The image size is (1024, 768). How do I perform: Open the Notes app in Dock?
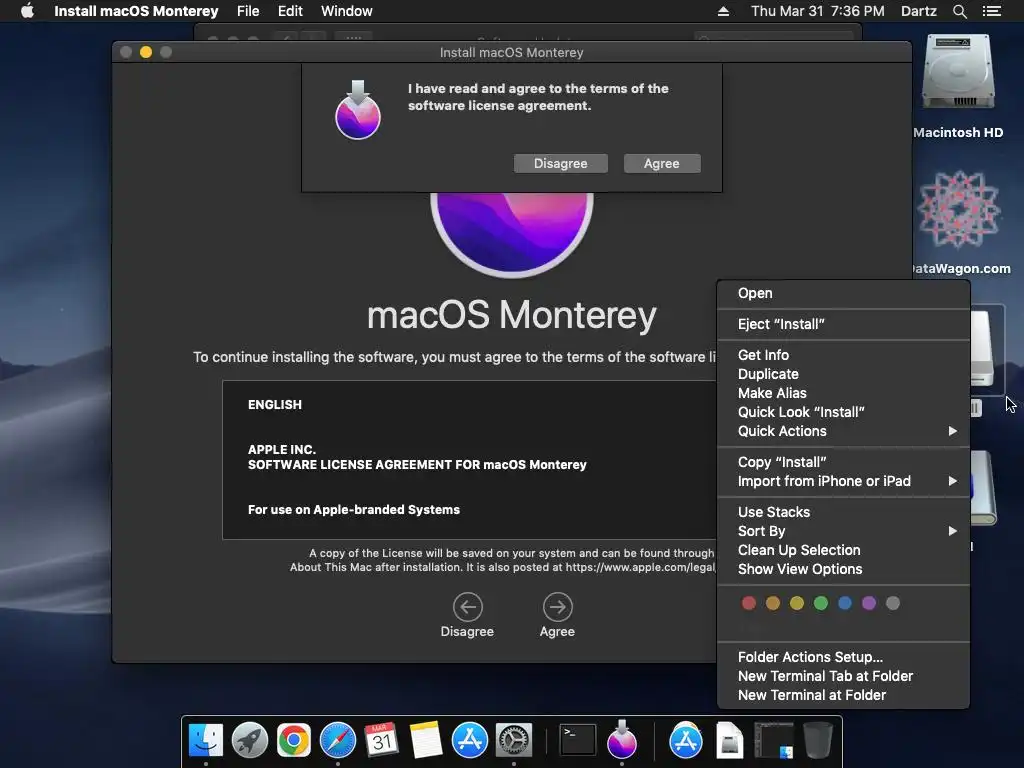point(426,740)
